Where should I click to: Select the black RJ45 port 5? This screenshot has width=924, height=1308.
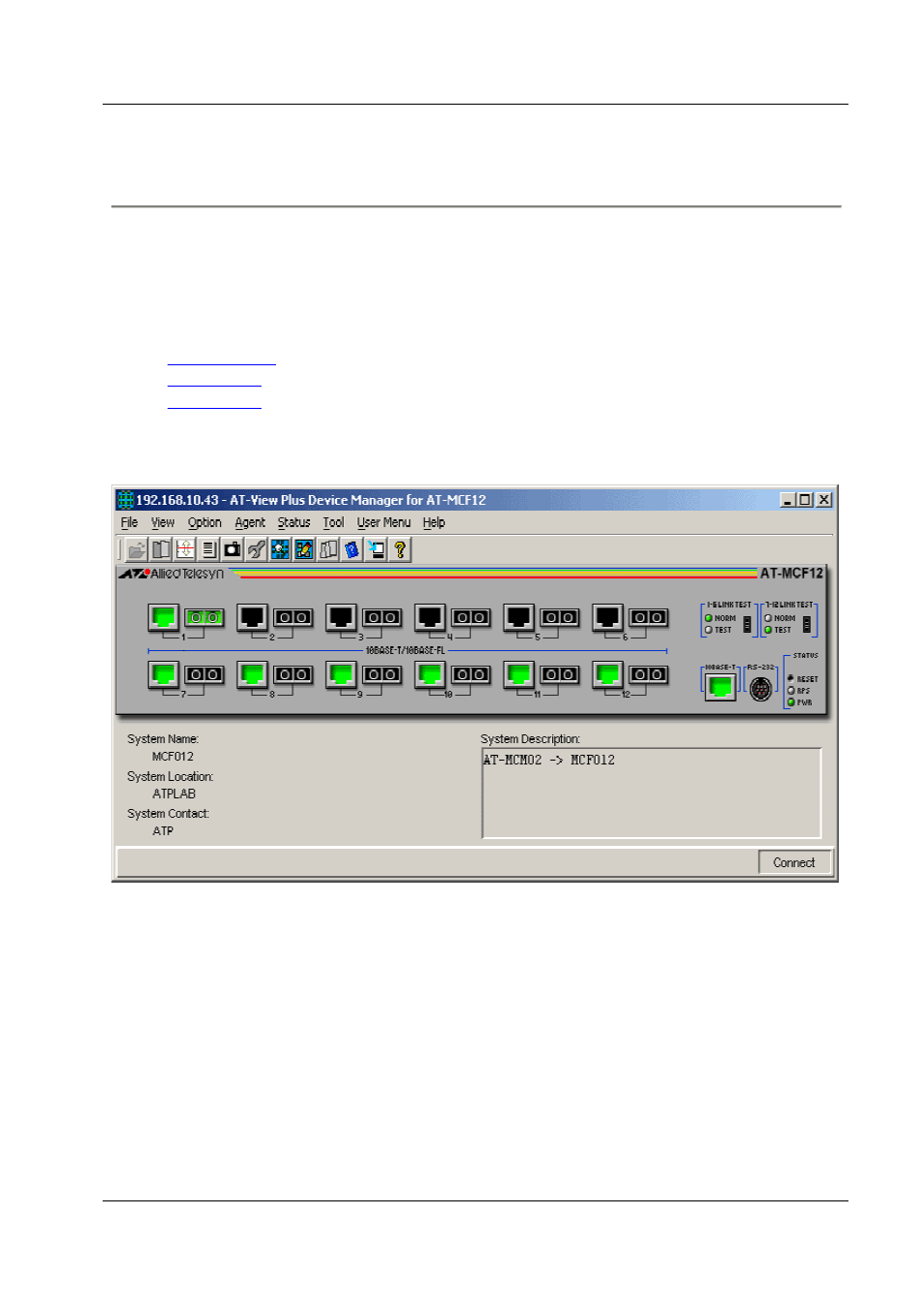point(519,617)
